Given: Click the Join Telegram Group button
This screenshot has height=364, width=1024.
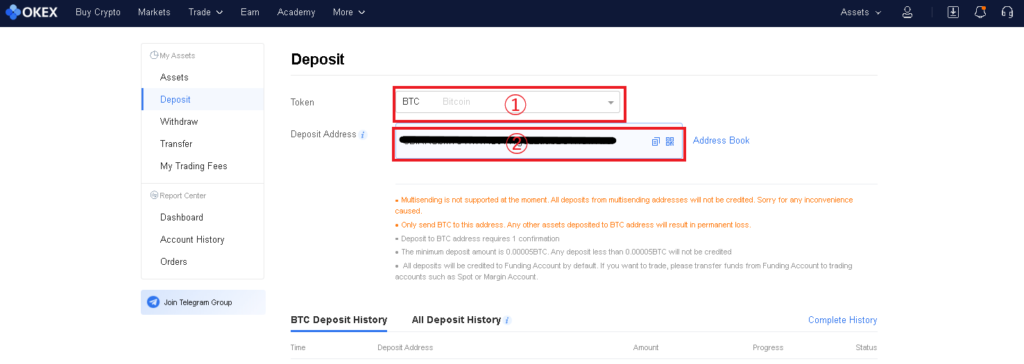Looking at the screenshot, I should [203, 302].
